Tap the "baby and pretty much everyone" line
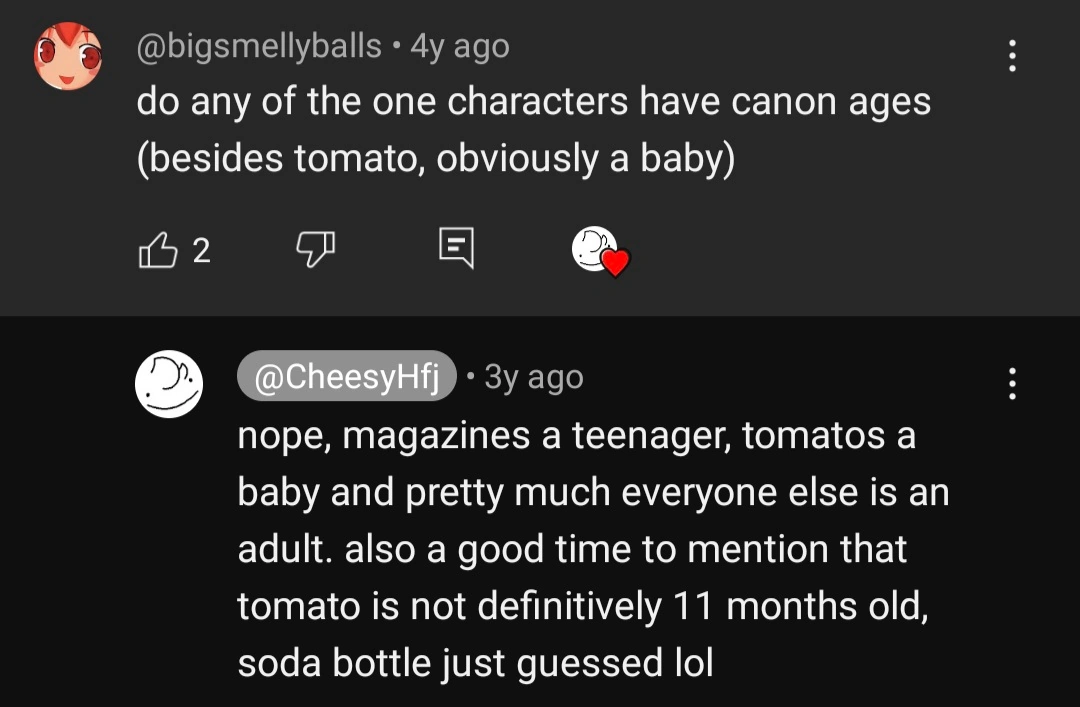This screenshot has height=707, width=1080. point(592,493)
